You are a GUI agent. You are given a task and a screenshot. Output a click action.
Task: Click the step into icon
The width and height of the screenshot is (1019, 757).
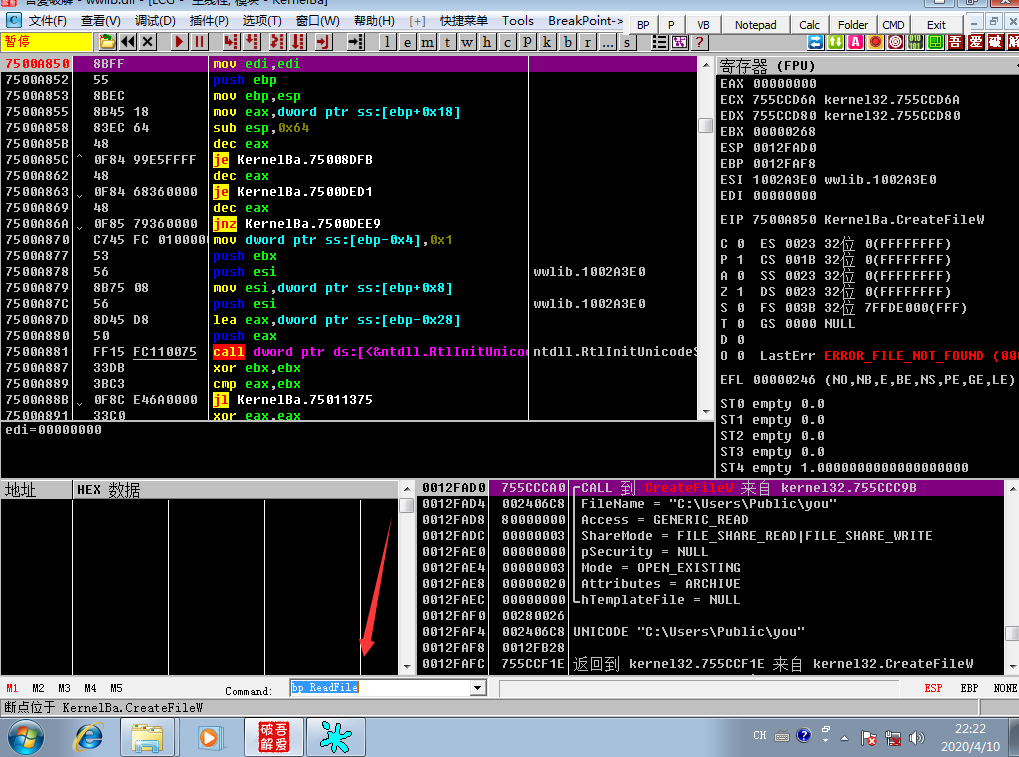click(x=231, y=42)
